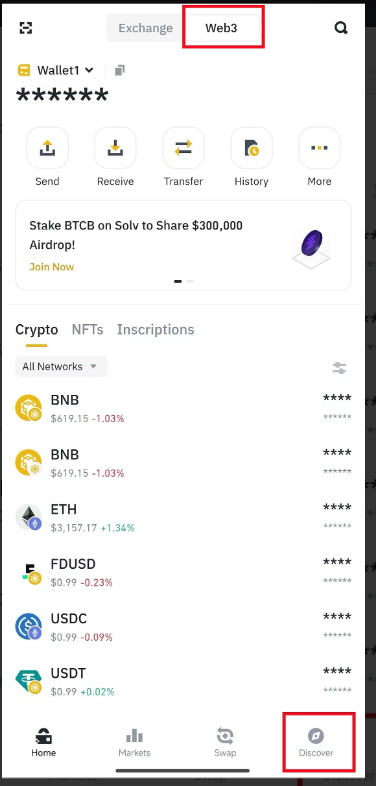This screenshot has height=786, width=376.
Task: Open Swap in bottom navigation
Action: point(225,742)
